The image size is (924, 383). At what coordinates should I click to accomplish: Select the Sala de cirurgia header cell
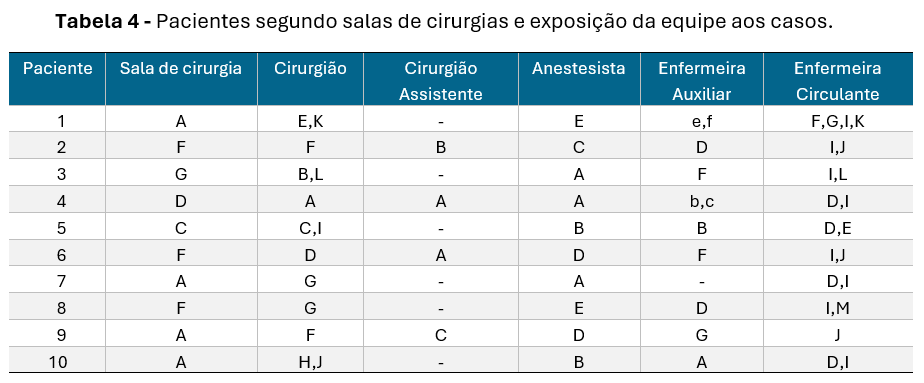pos(182,80)
